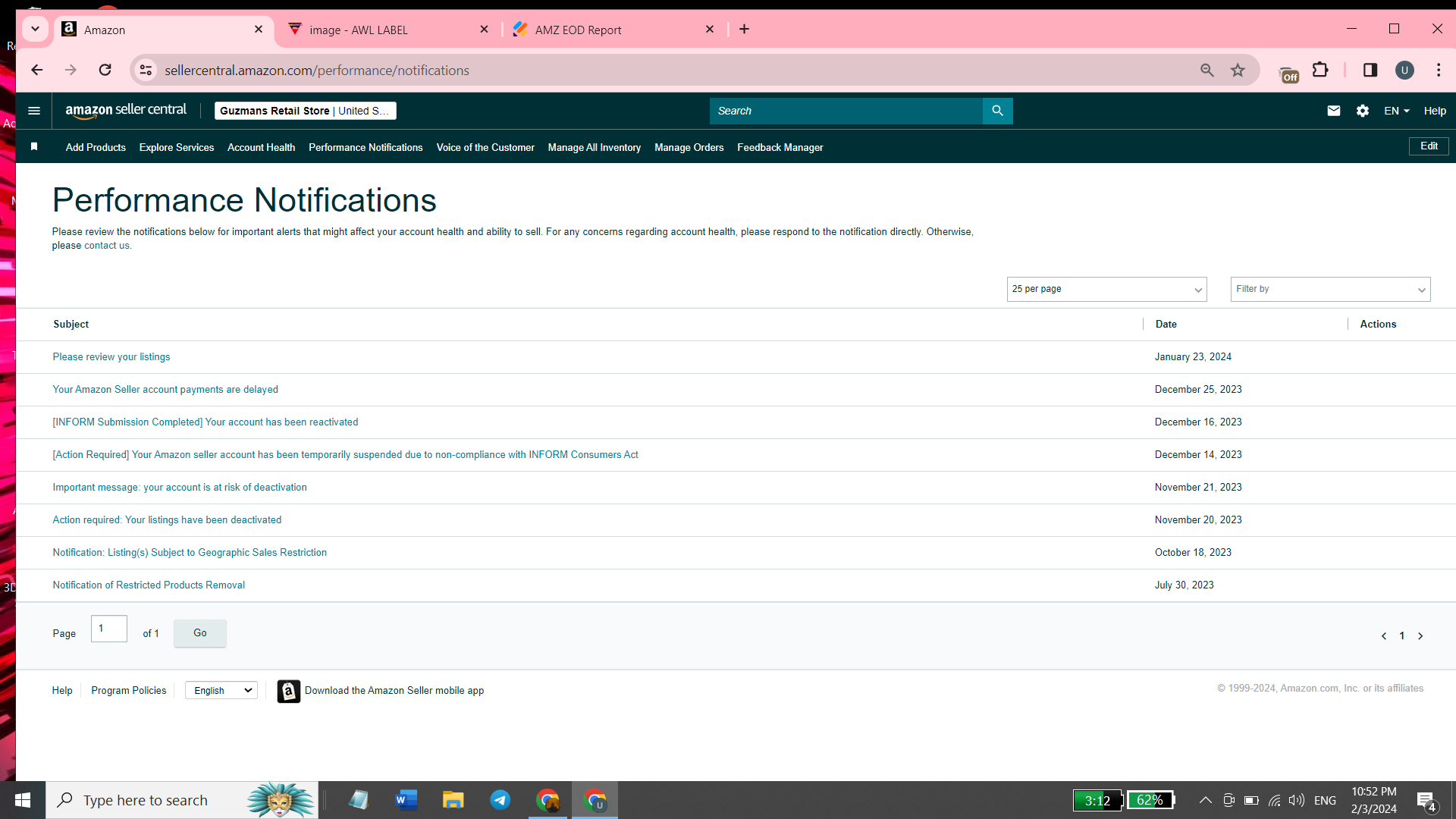Viewport: 1456px width, 819px height.
Task: Open the buyer messages envelope icon
Action: (x=1334, y=111)
